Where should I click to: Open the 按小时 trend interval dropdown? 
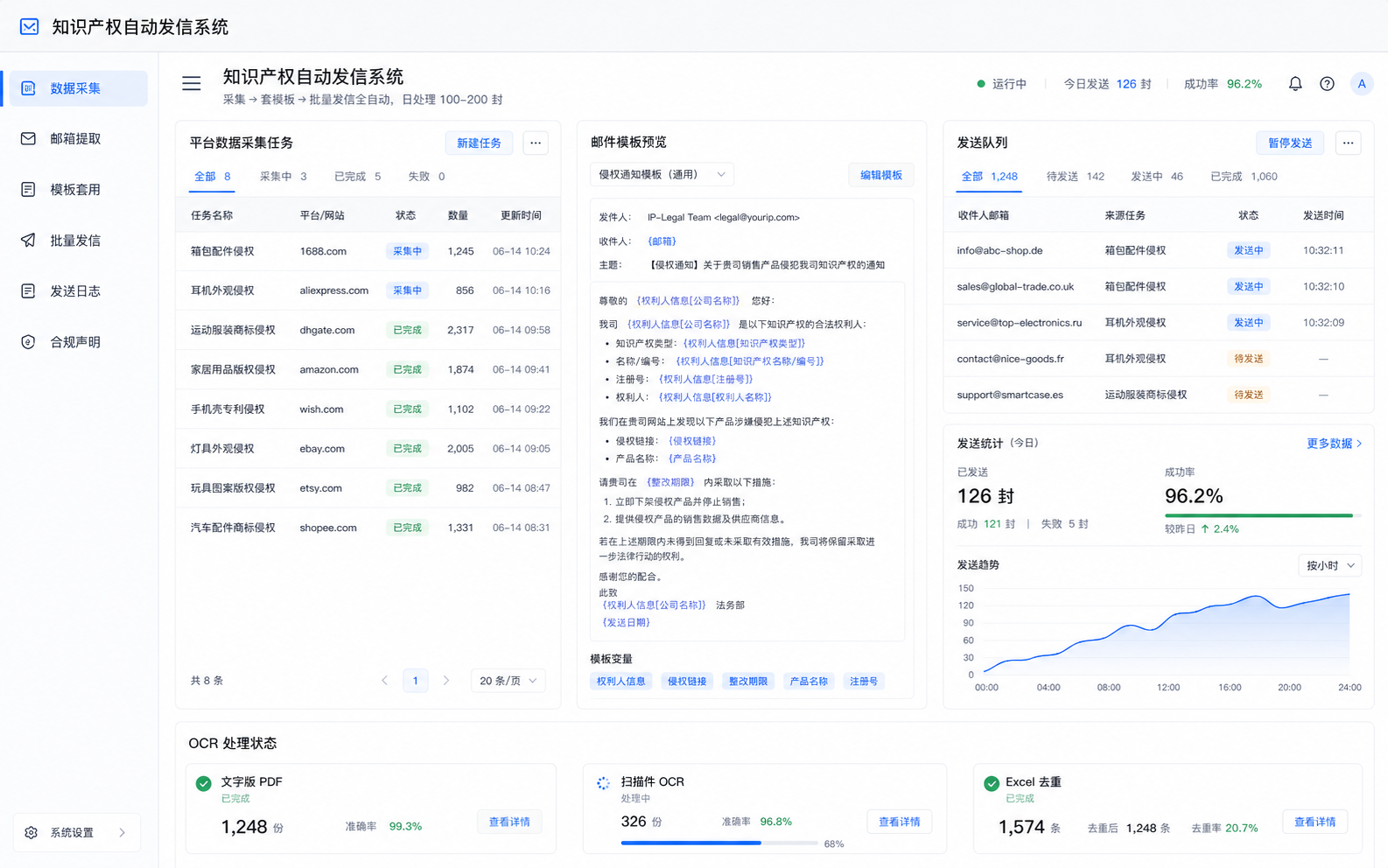(x=1329, y=566)
